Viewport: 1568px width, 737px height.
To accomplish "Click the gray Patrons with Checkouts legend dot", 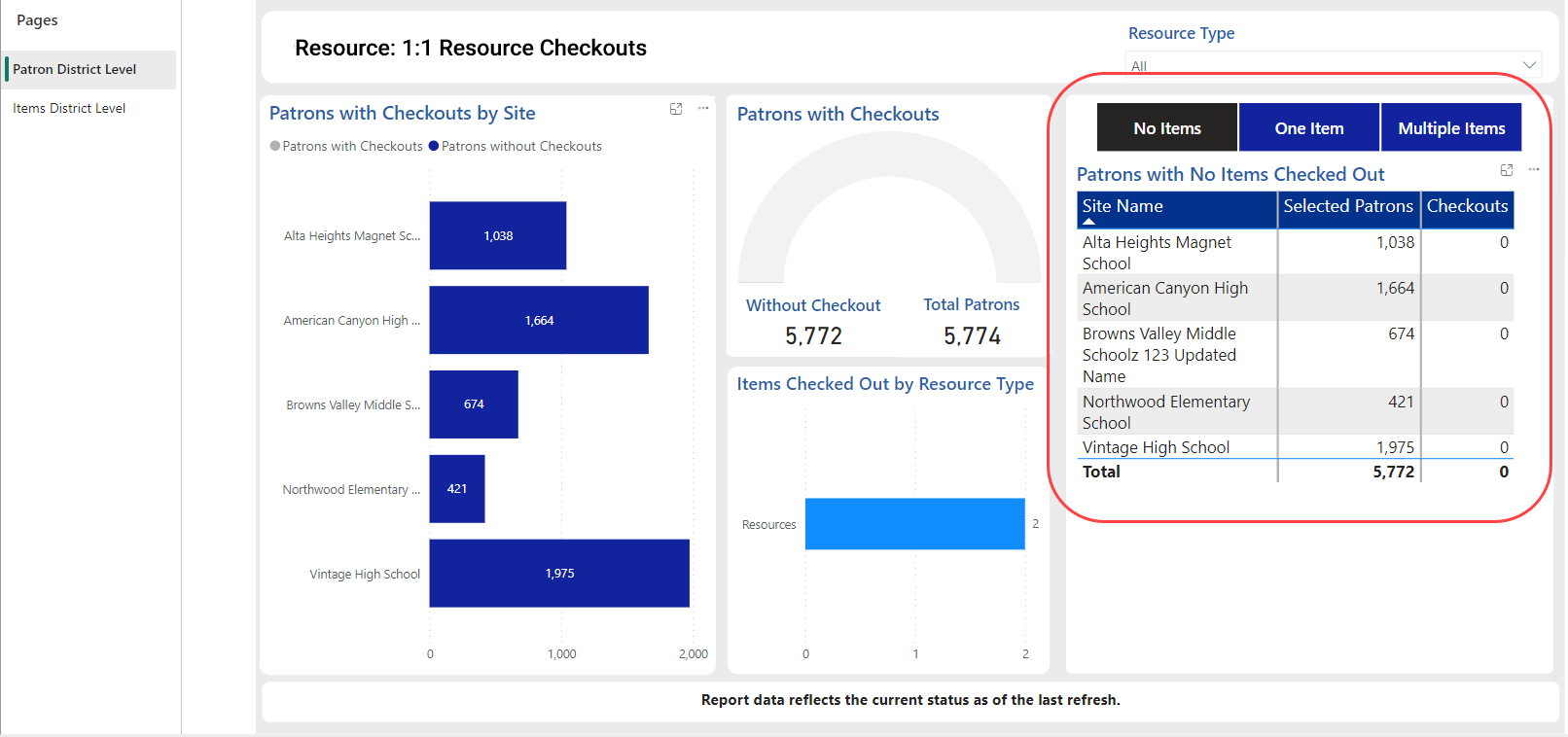I will coord(275,147).
